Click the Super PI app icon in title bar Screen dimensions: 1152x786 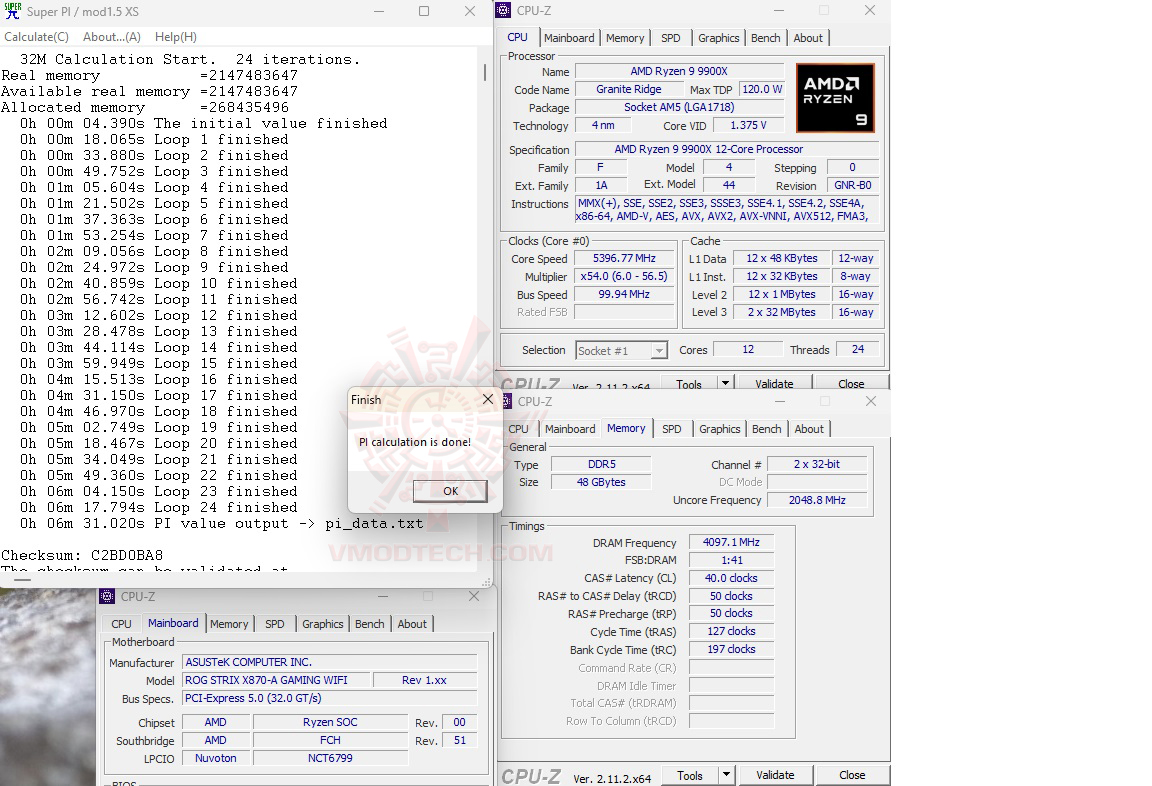point(12,11)
